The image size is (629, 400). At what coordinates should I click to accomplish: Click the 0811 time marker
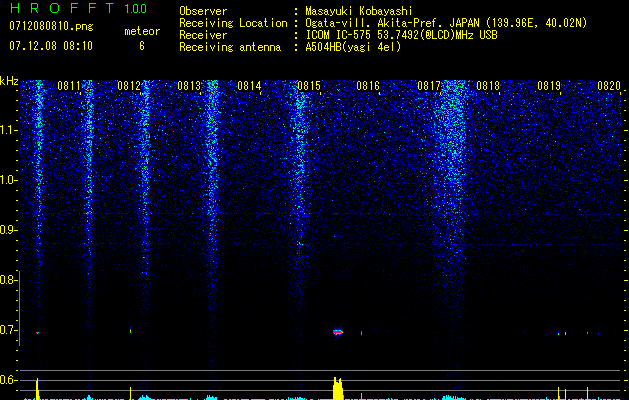(x=69, y=85)
